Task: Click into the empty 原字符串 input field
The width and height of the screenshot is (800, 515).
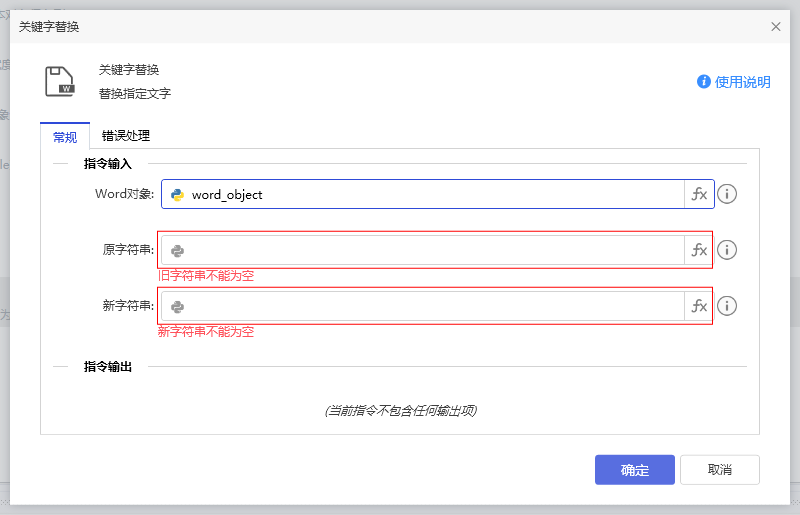Action: (430, 250)
